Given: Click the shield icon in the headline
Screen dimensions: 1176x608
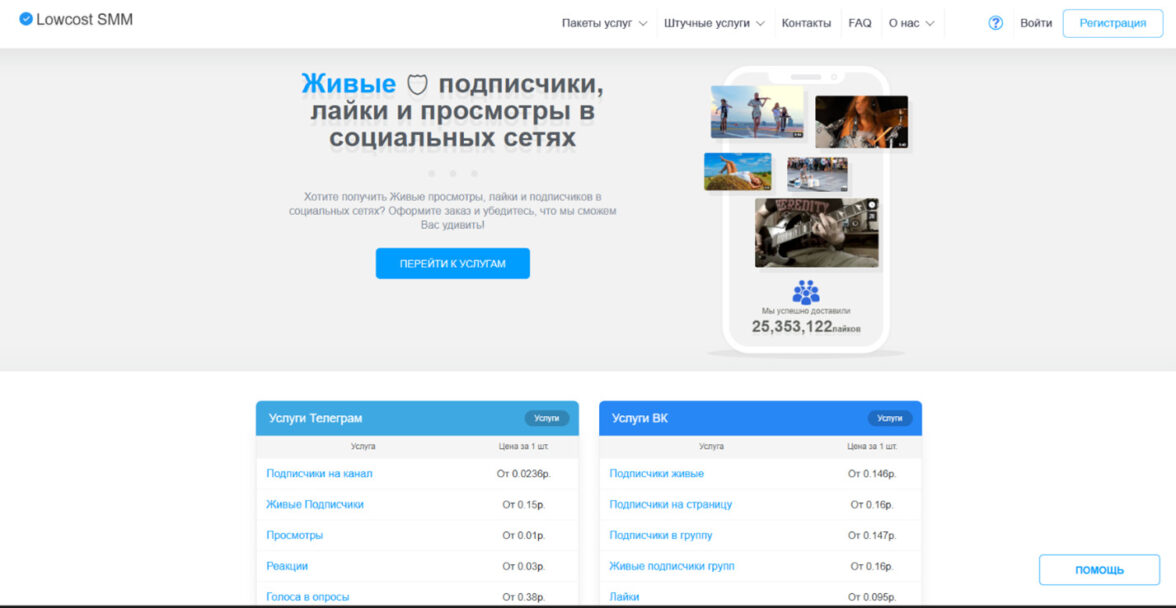Looking at the screenshot, I should pyautogui.click(x=417, y=85).
